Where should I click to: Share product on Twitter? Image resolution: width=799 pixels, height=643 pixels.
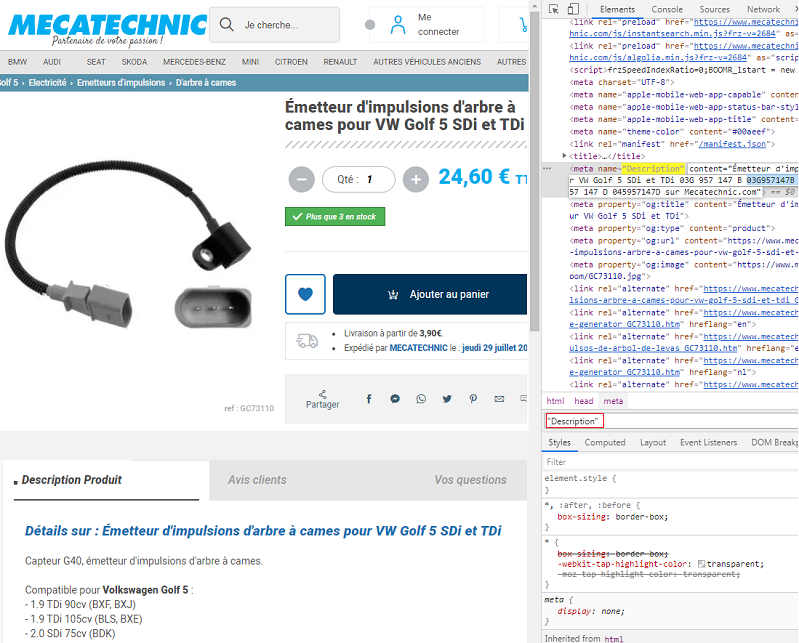point(447,399)
